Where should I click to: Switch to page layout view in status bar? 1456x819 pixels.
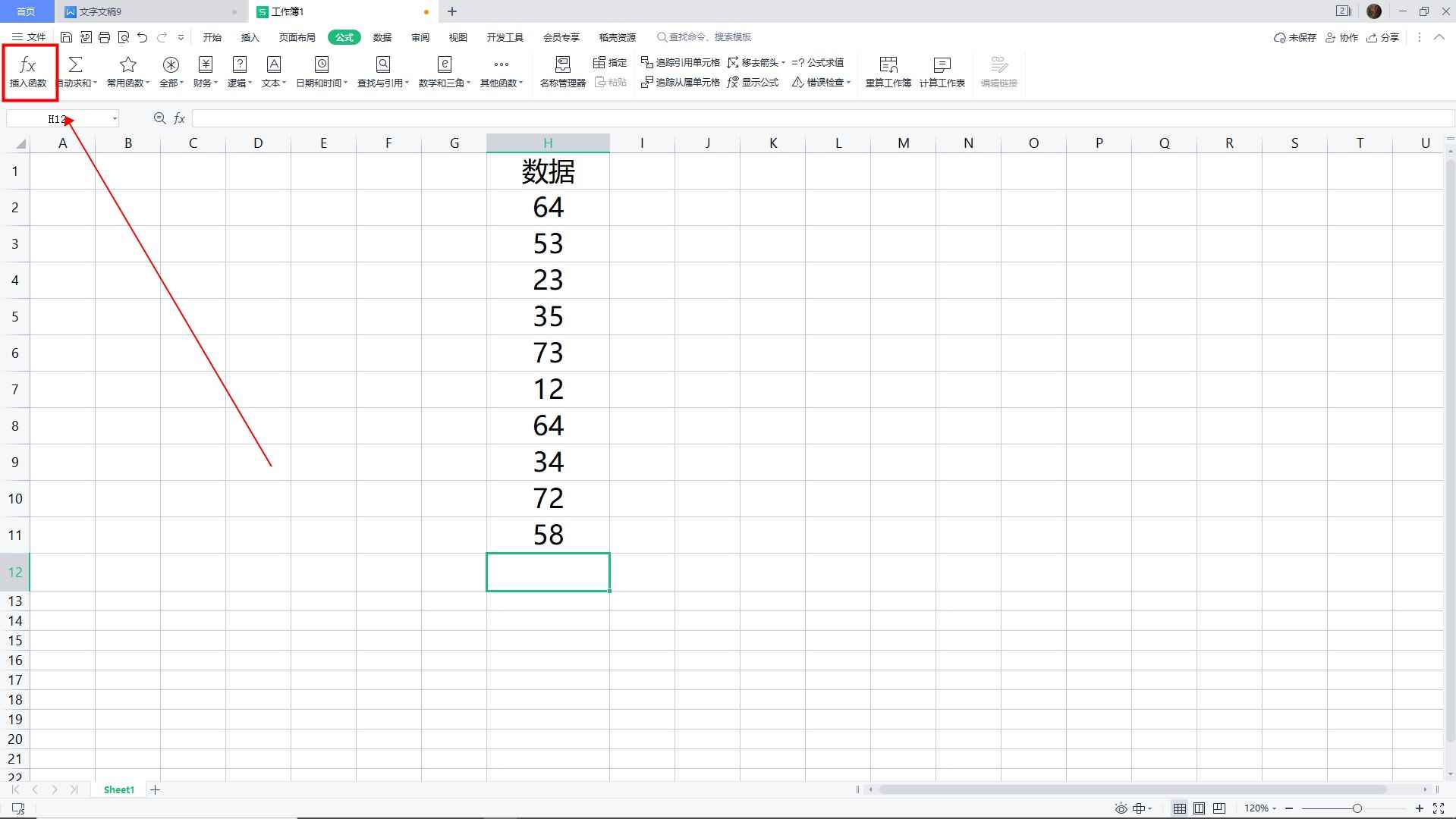pyautogui.click(x=1199, y=808)
